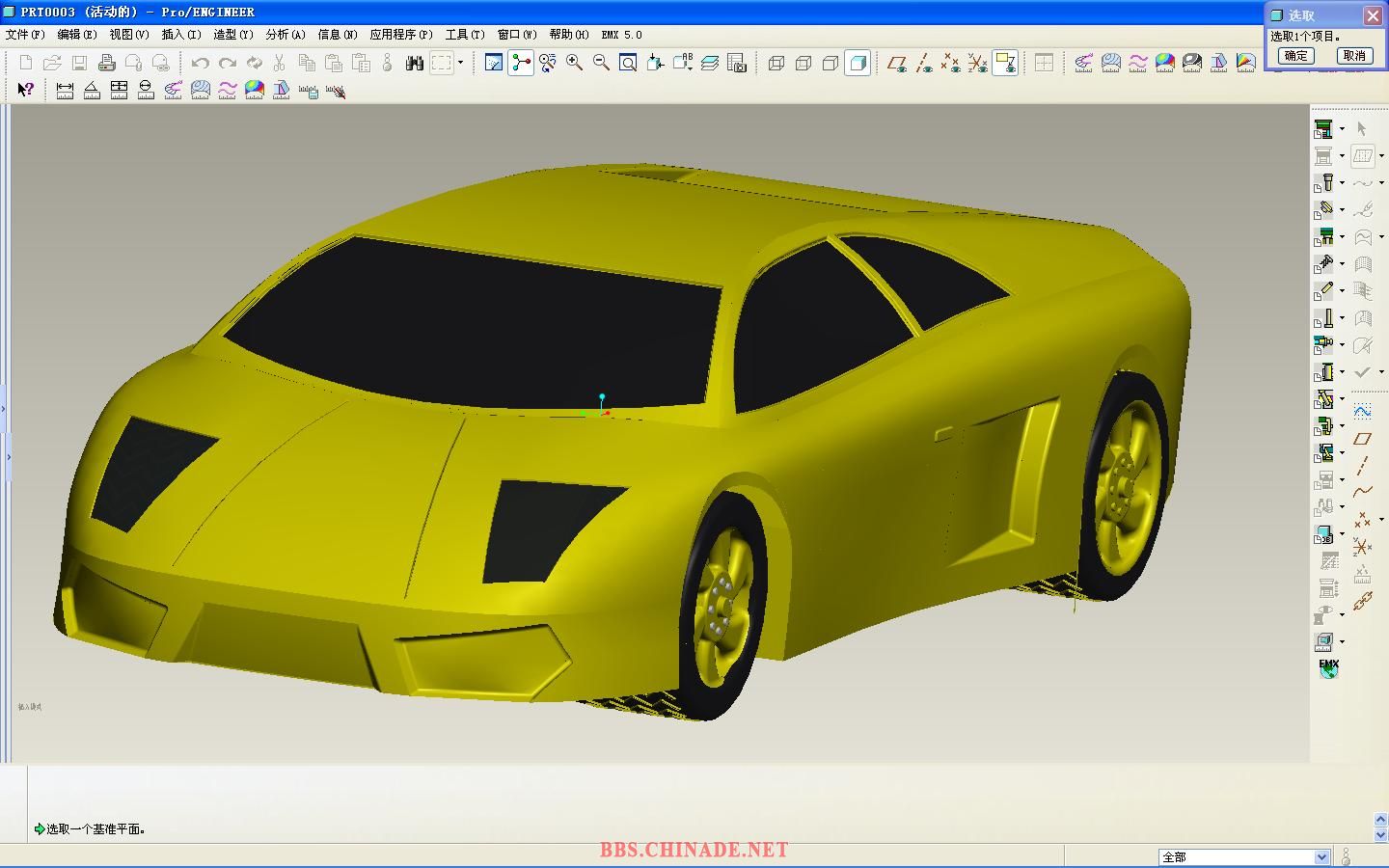Click the Cut scissors icon
The width and height of the screenshot is (1389, 868).
[280, 63]
